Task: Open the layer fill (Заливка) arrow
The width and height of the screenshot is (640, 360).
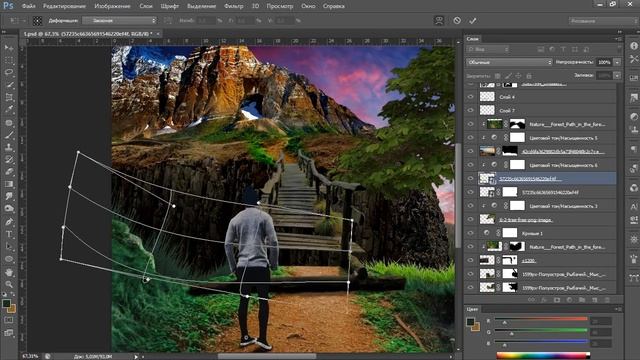Action: coord(617,76)
